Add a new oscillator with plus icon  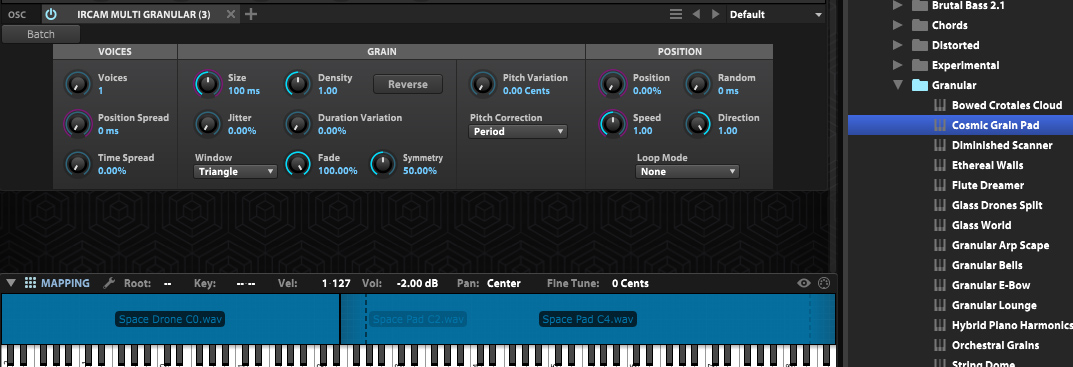(251, 14)
